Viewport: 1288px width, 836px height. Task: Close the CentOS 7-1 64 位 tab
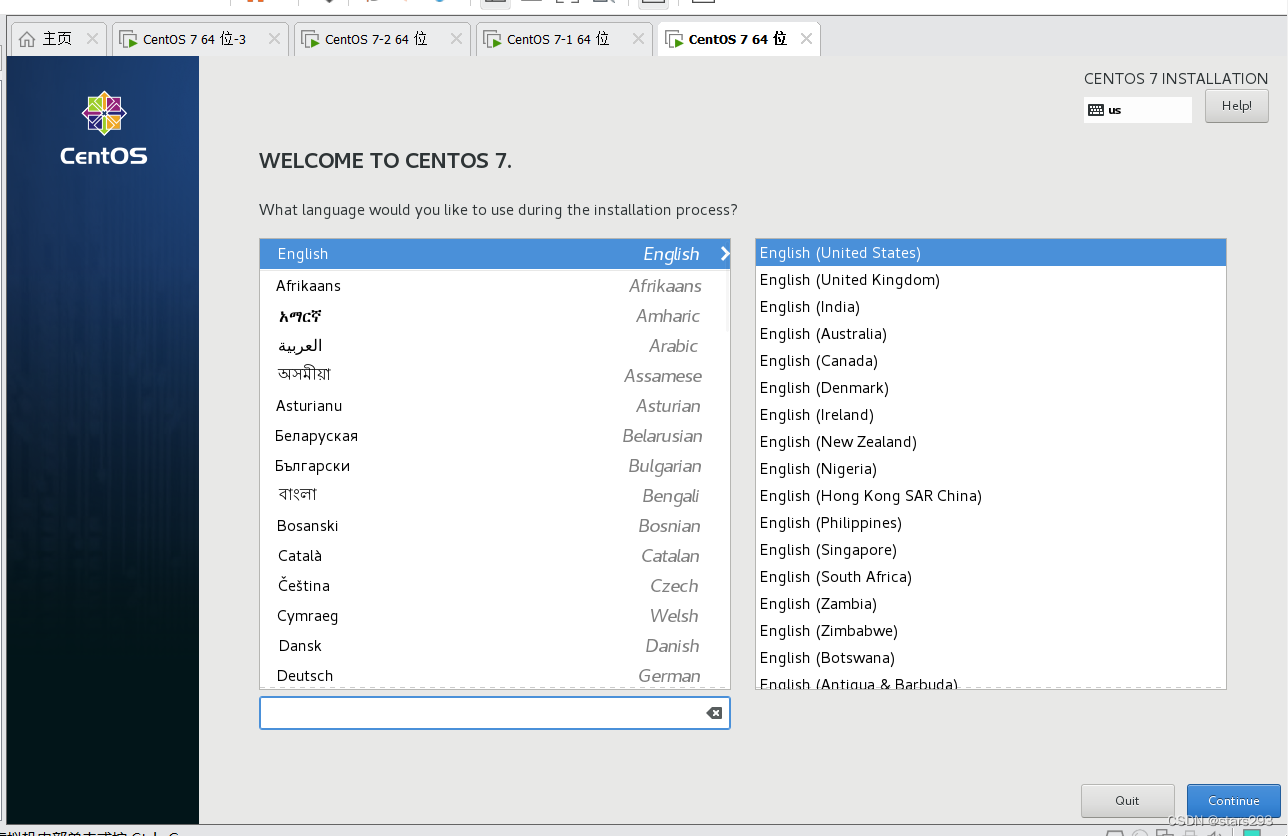[638, 39]
